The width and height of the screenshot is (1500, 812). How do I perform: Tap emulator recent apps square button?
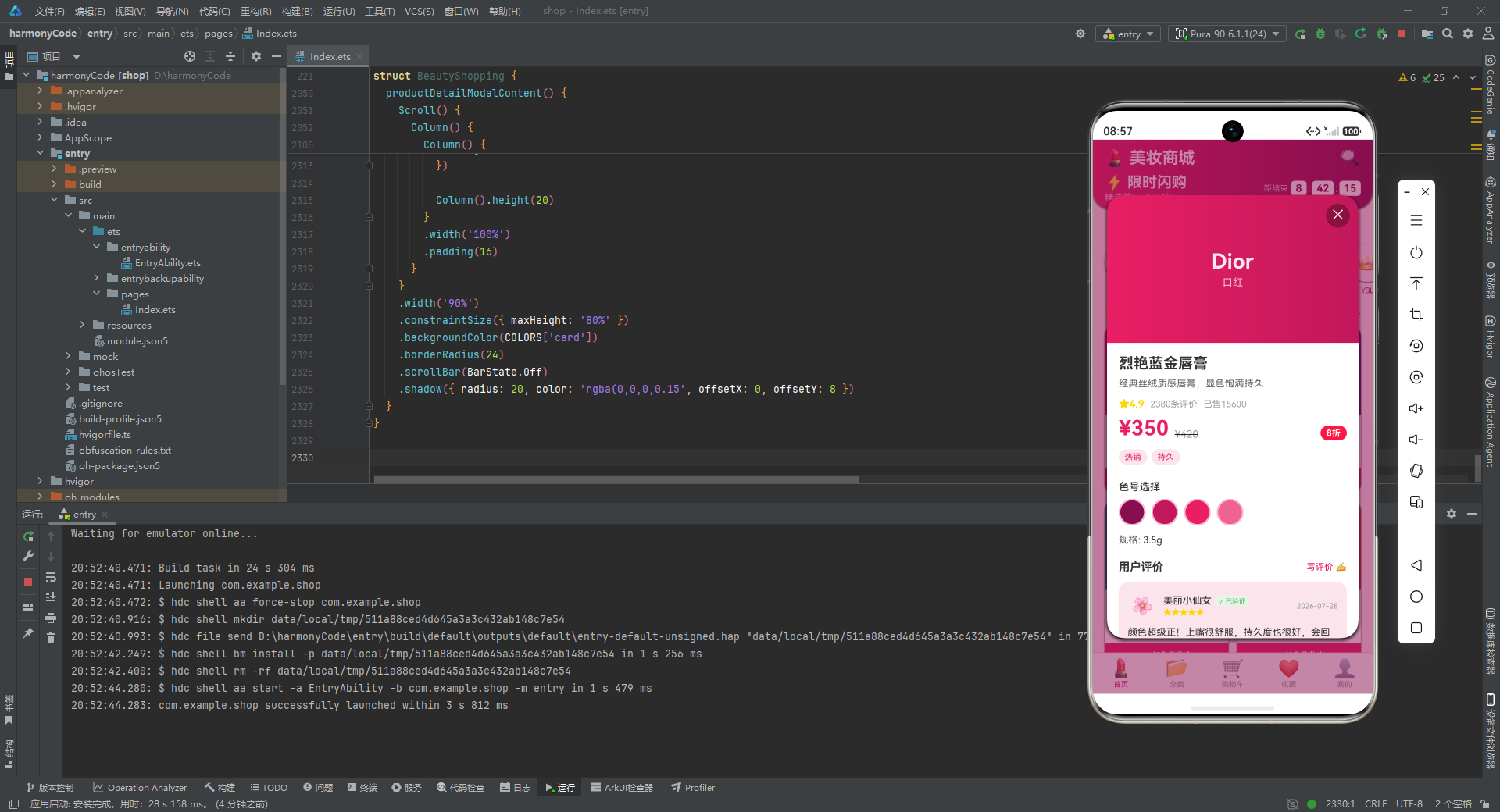point(1416,628)
